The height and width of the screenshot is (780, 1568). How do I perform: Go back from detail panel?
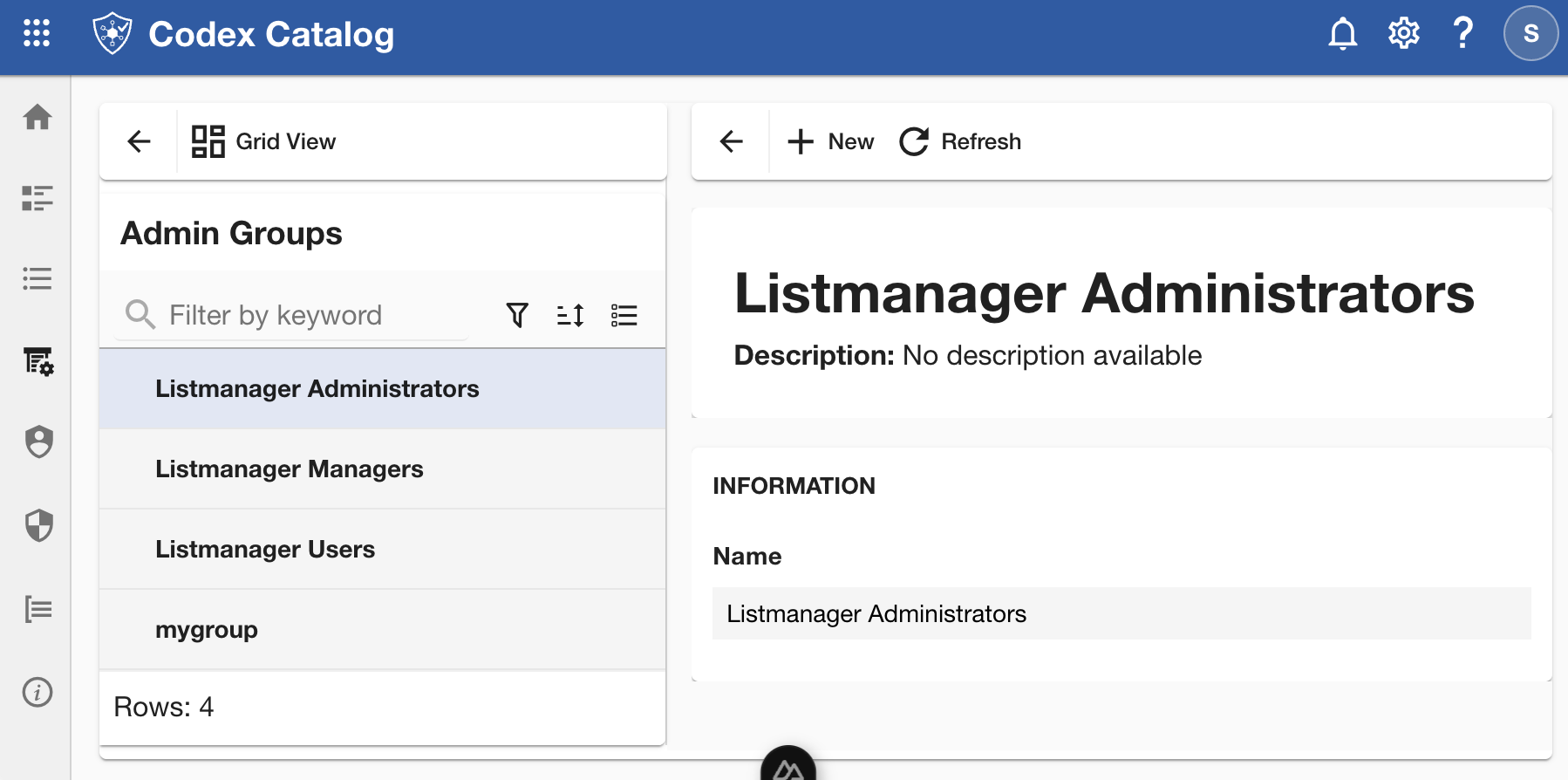click(732, 141)
